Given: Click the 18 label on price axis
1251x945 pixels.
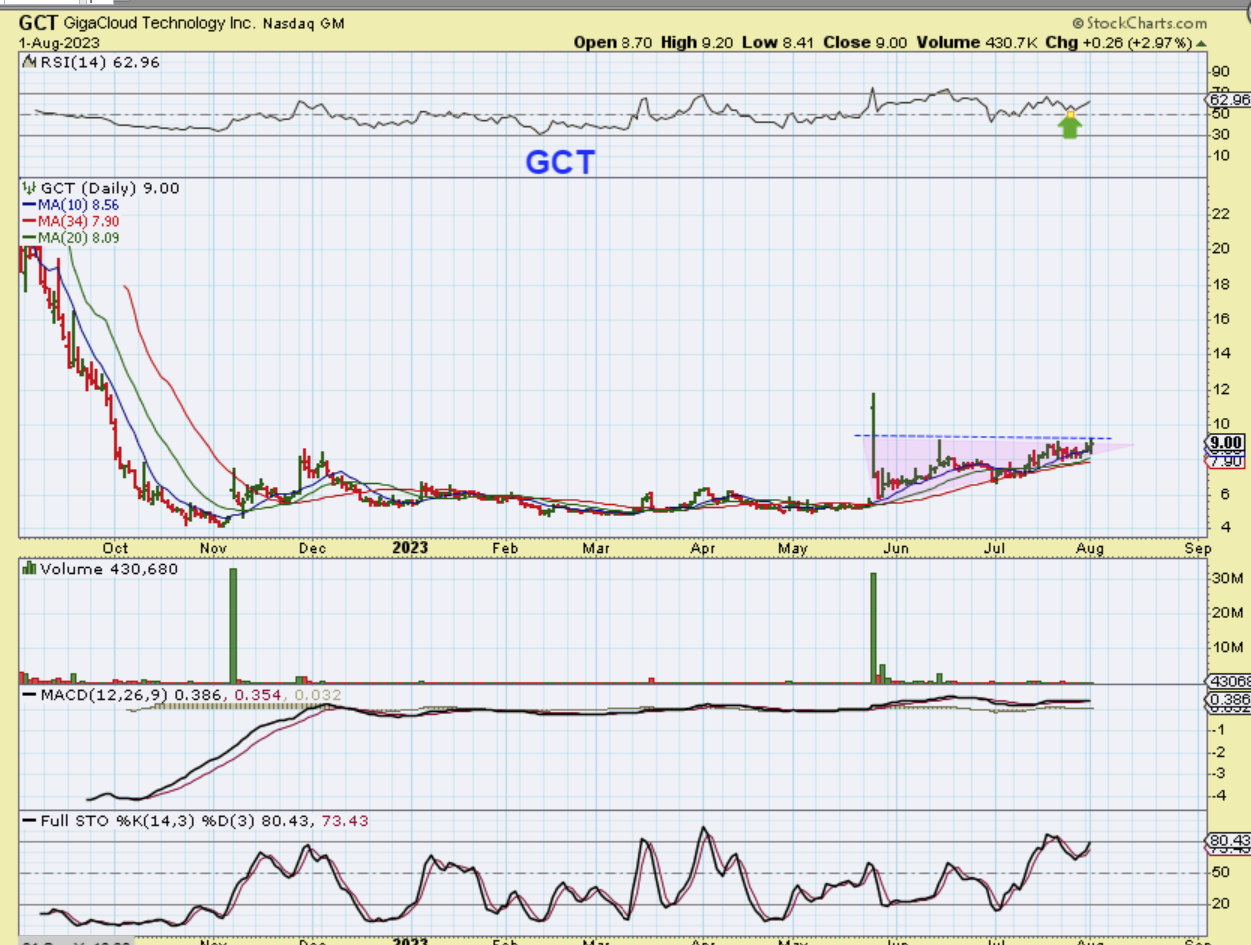Looking at the screenshot, I should [1220, 284].
